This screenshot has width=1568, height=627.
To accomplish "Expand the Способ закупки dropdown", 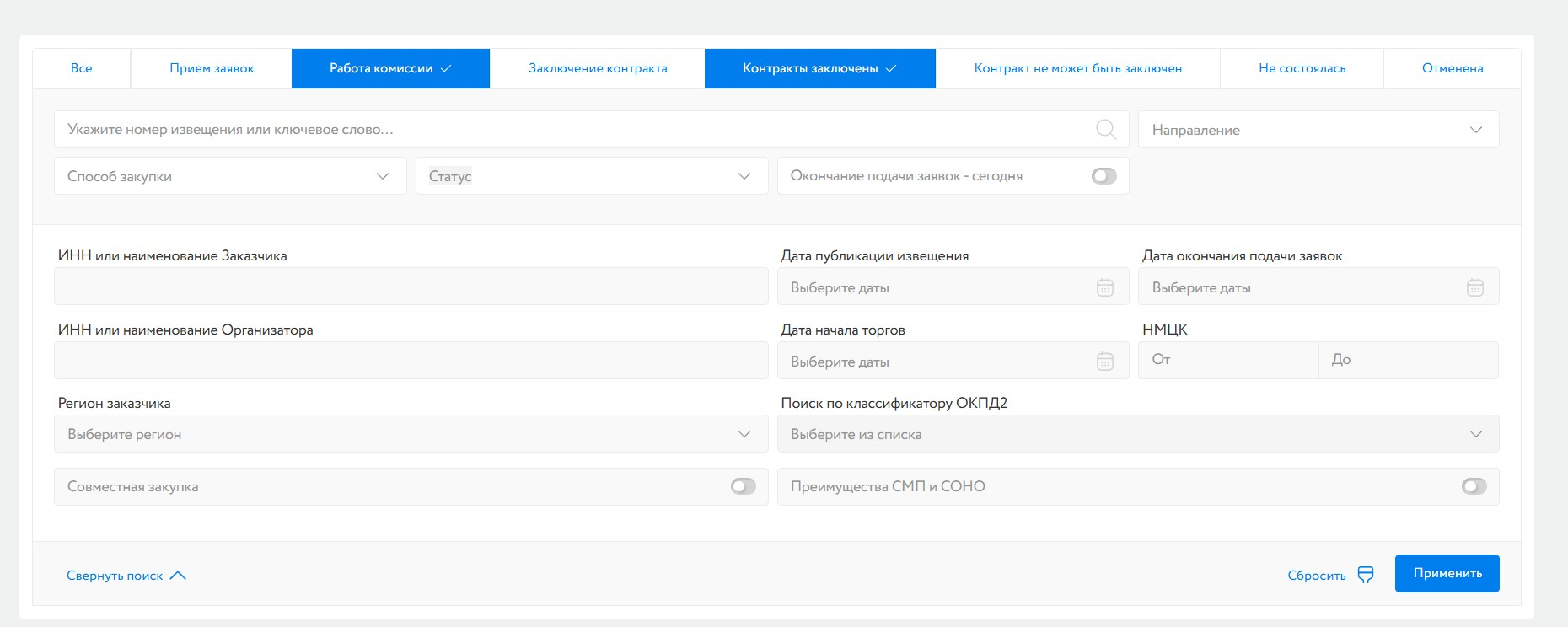I will coord(230,176).
